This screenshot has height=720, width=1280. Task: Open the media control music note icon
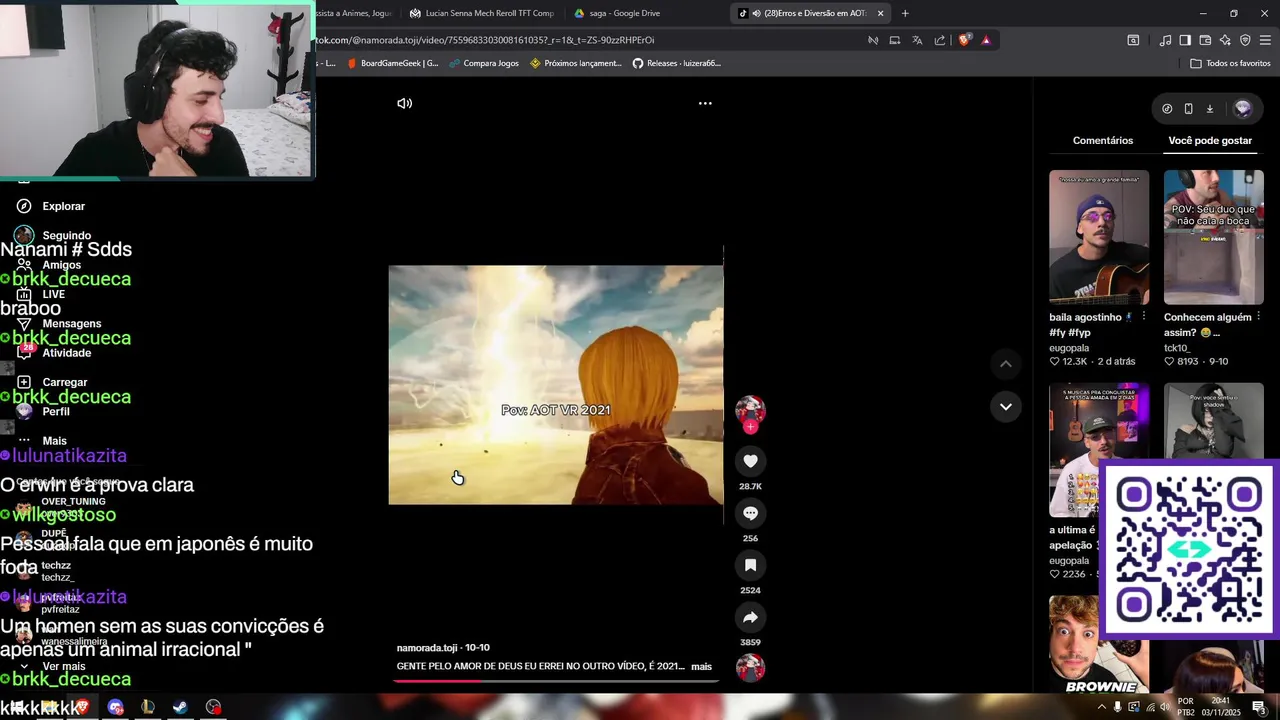click(x=1165, y=40)
